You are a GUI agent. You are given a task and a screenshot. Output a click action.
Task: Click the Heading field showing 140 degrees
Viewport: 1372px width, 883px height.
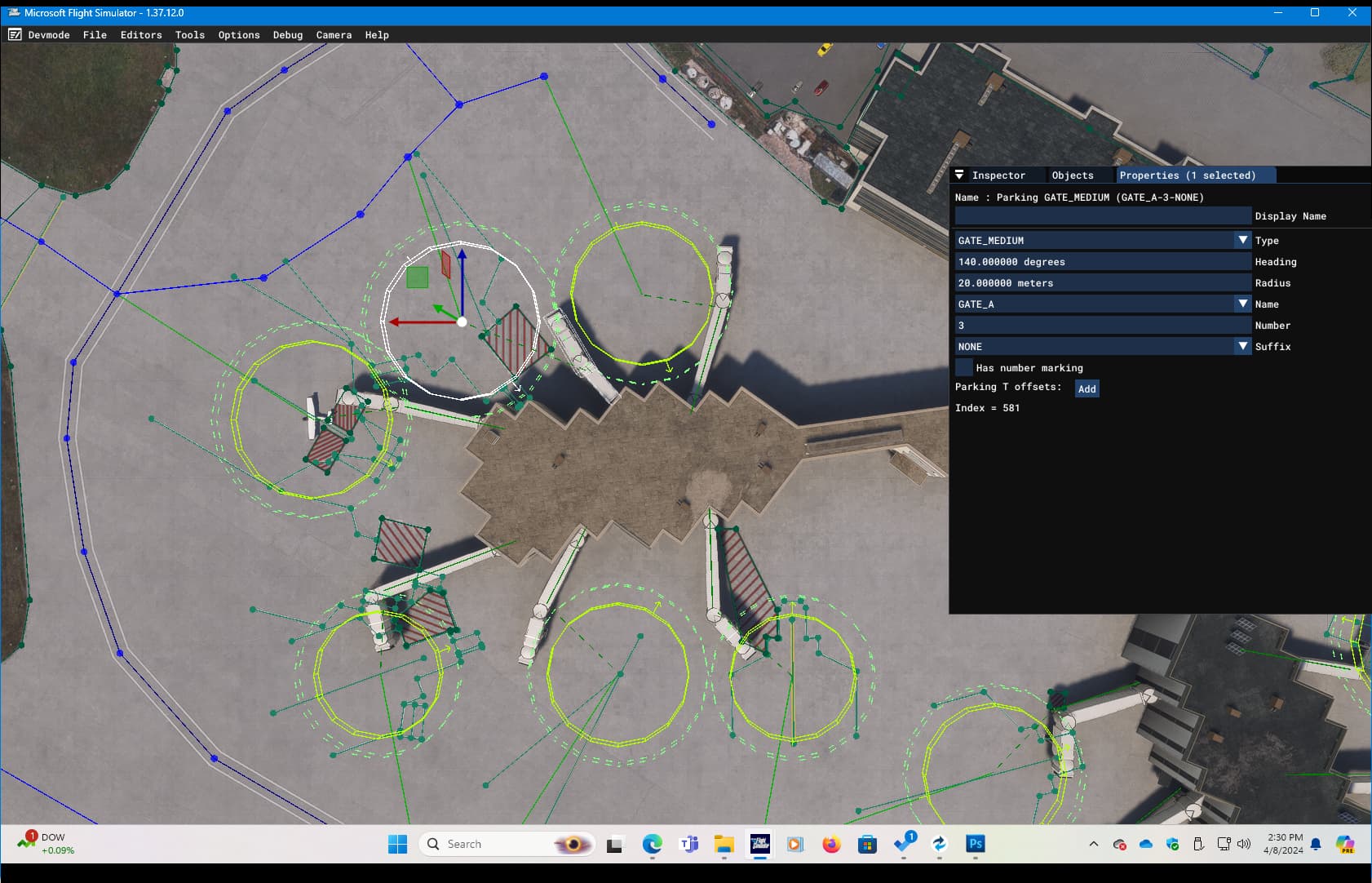click(x=1103, y=261)
